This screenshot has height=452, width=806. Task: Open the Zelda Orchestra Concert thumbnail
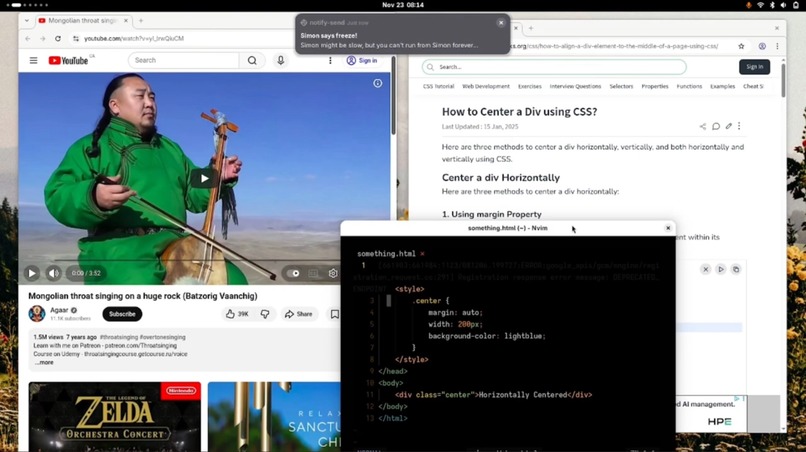pos(115,417)
